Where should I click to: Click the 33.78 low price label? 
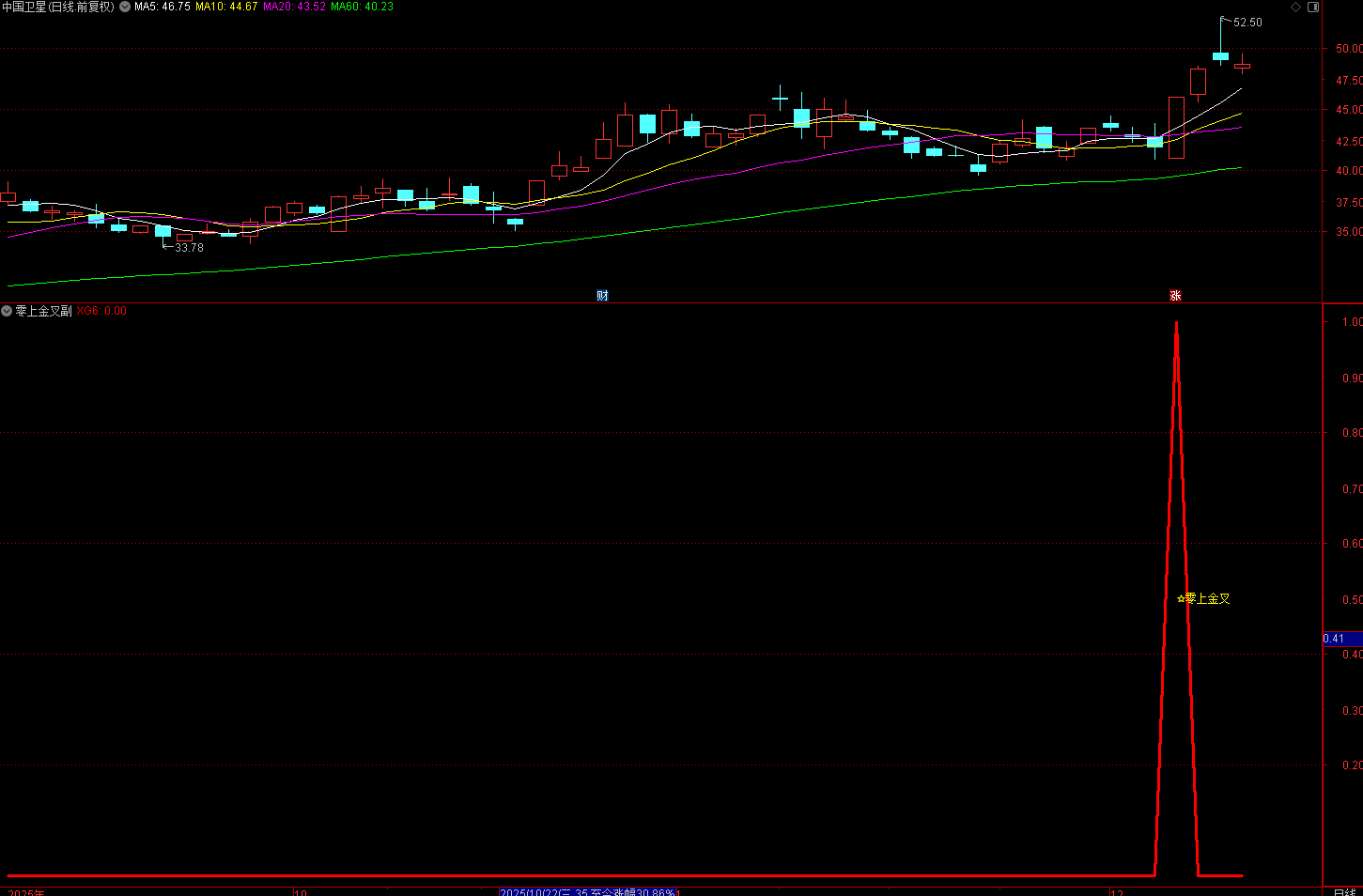[x=189, y=248]
